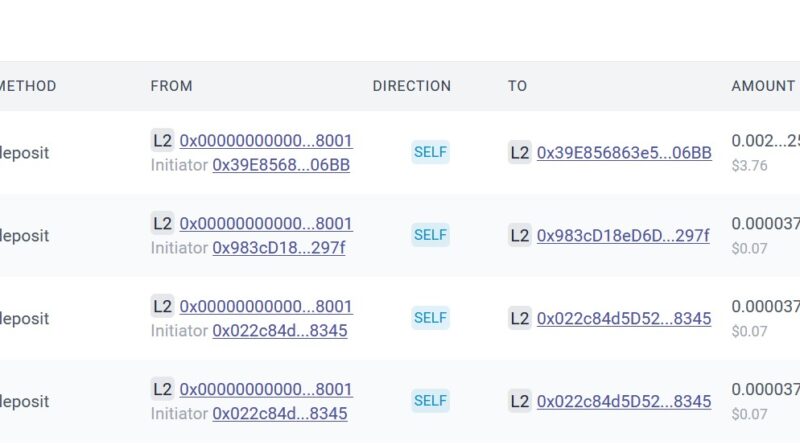Click the 0.000037 amount in the 0x983cD18 row
This screenshot has width=800, height=445.
(765, 224)
